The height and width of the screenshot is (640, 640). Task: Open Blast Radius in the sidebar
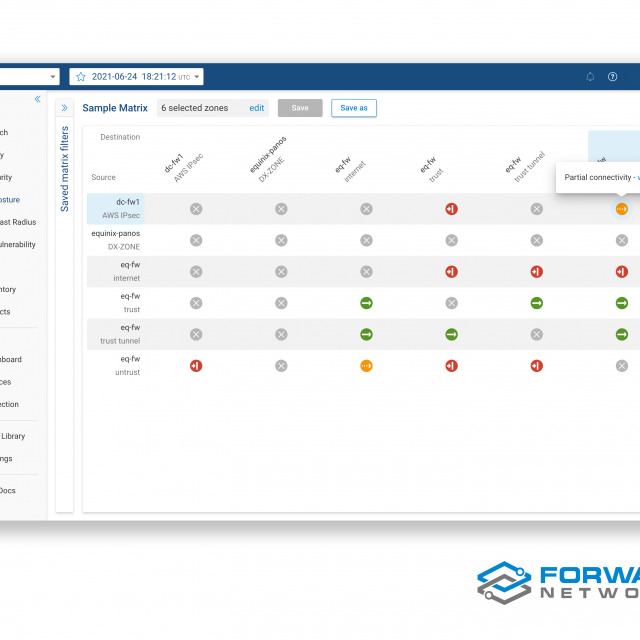click(x=18, y=222)
